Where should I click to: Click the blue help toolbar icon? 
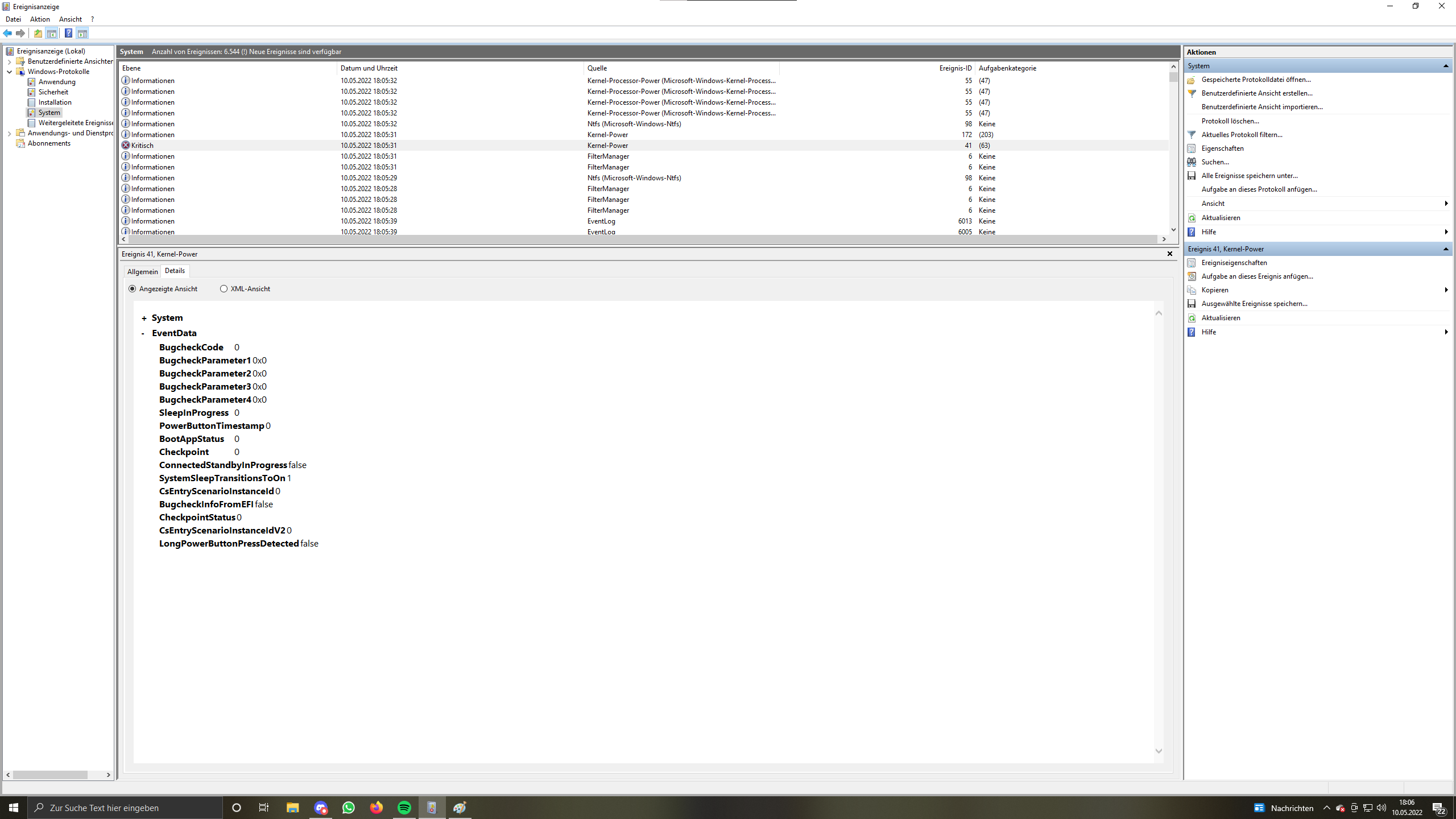[68, 33]
